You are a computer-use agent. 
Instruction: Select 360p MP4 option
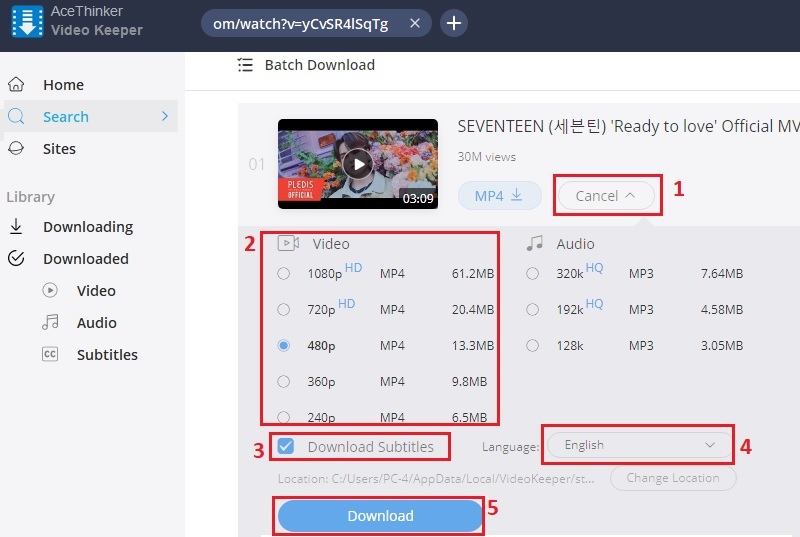tap(284, 381)
